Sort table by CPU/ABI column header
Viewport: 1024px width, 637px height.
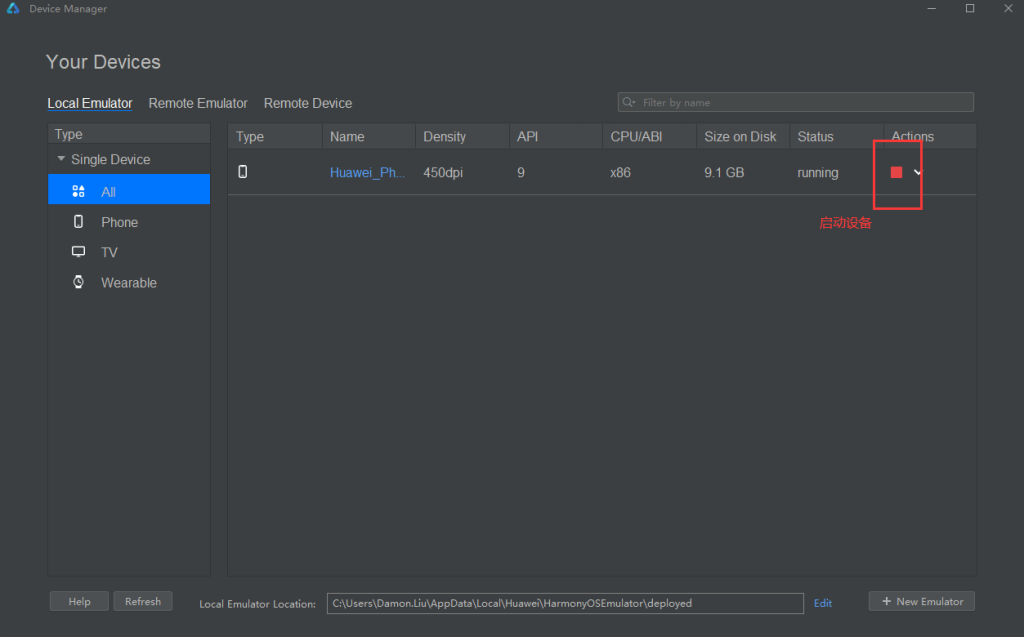coord(649,137)
